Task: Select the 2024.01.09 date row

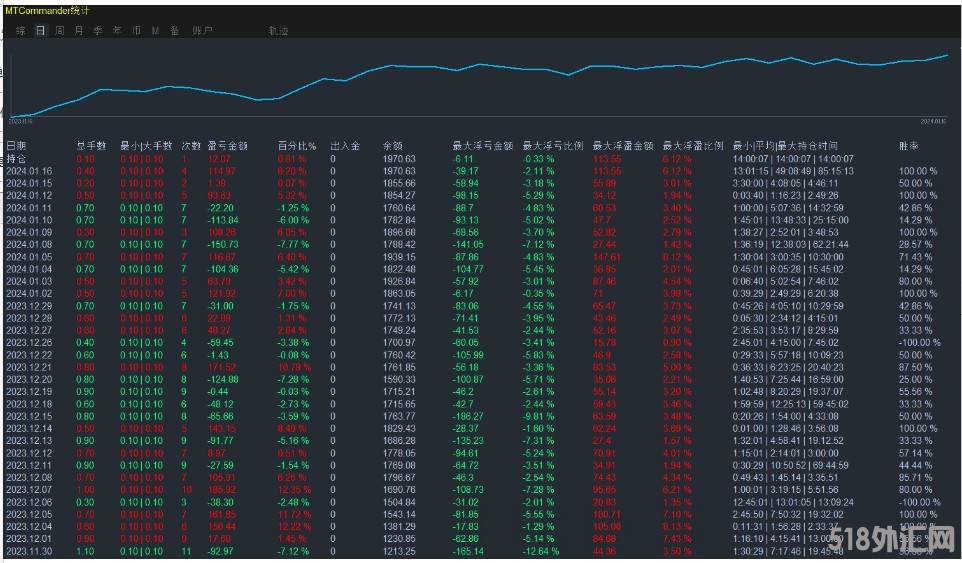Action: point(29,232)
